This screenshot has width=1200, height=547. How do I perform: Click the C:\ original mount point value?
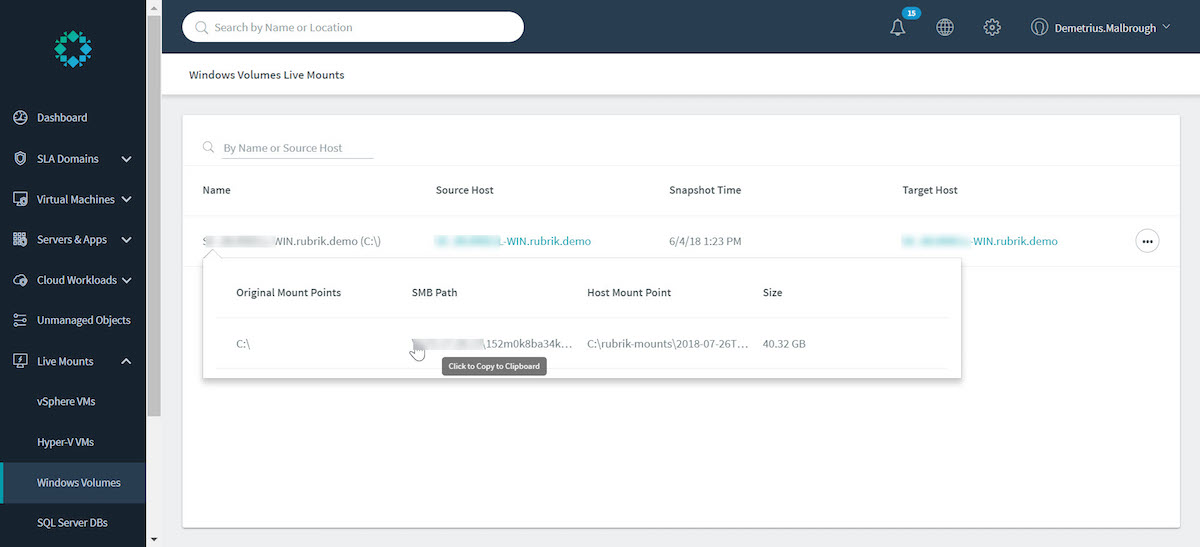243,344
